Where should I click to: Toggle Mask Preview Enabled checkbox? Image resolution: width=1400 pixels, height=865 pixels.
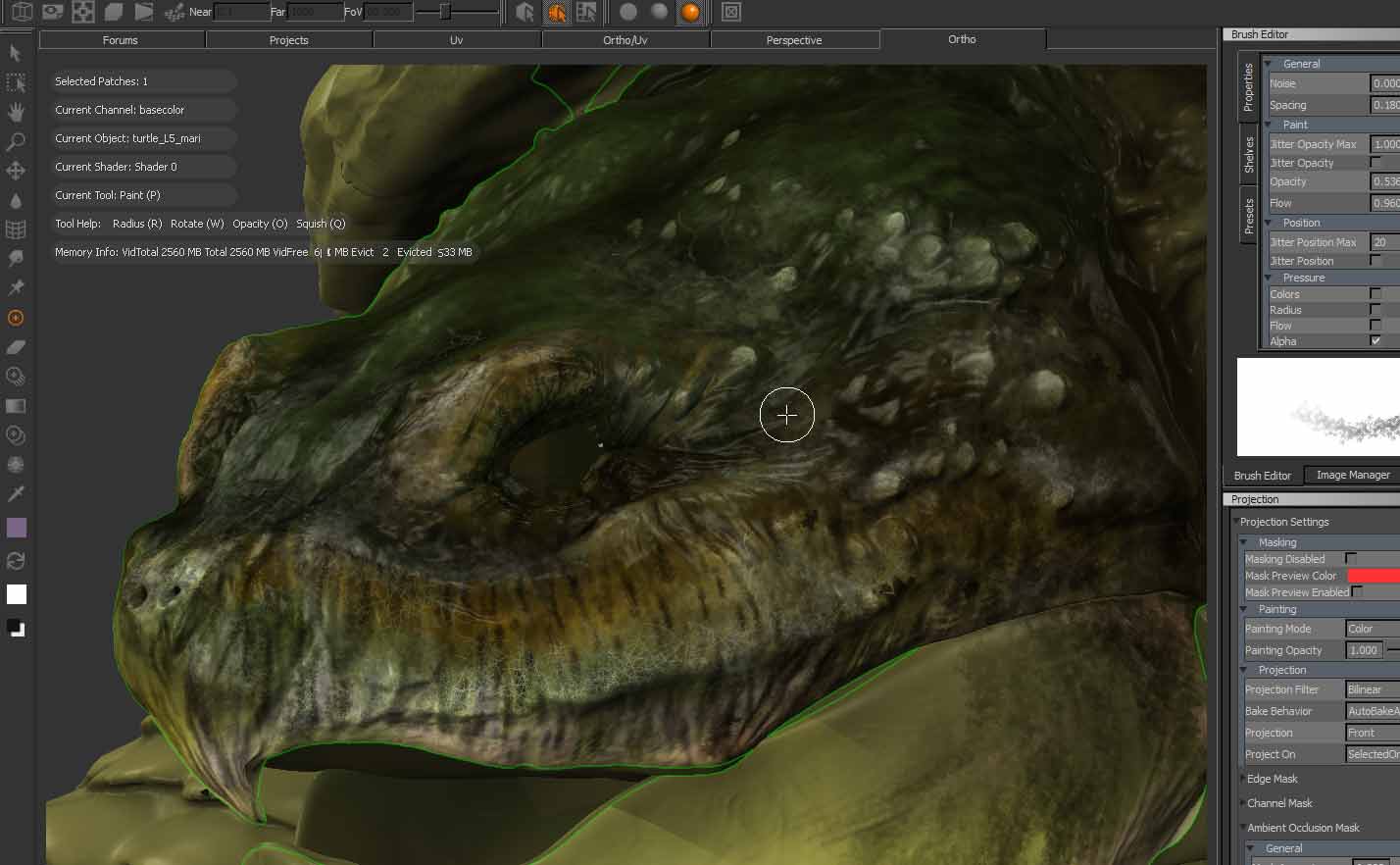pyautogui.click(x=1358, y=591)
